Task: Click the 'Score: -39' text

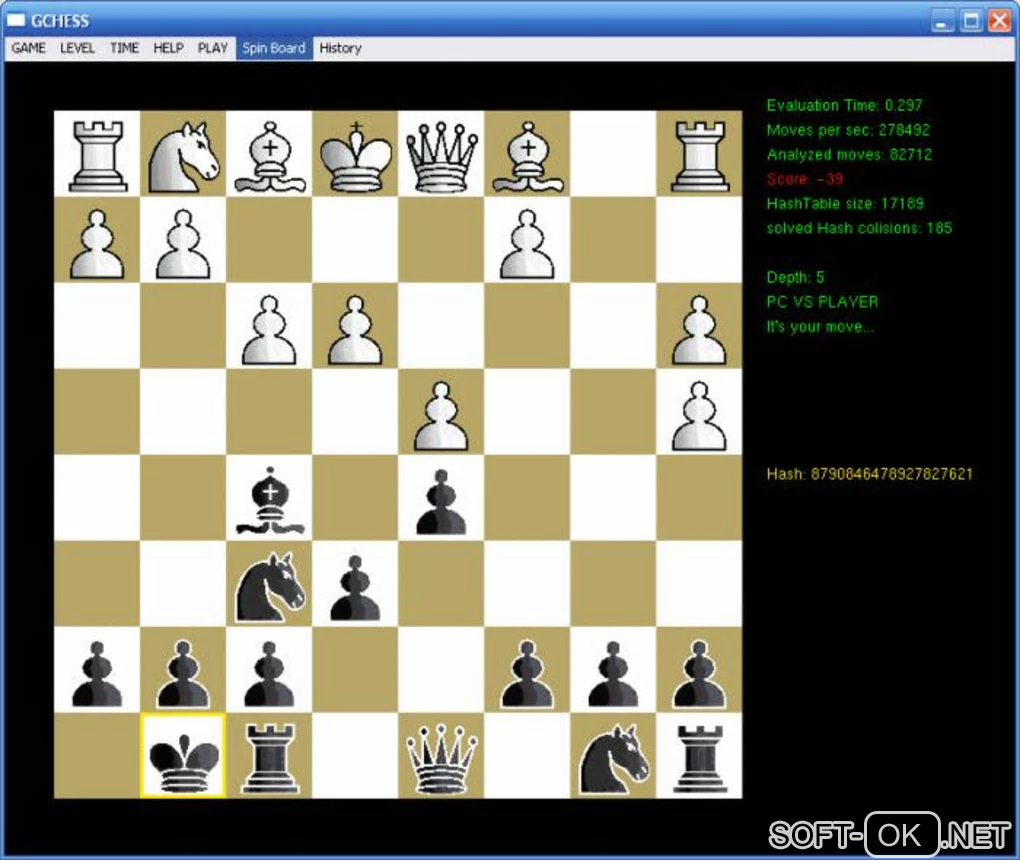Action: click(805, 179)
